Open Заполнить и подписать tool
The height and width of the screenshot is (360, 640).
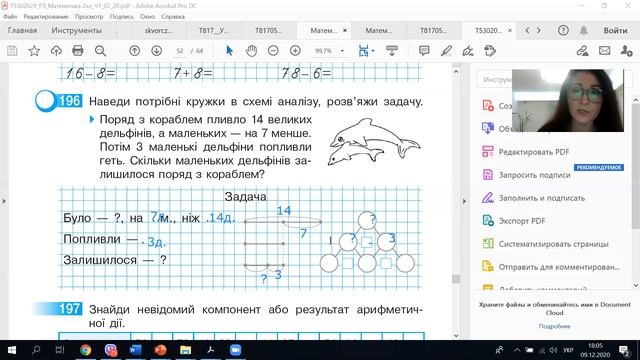(x=533, y=198)
